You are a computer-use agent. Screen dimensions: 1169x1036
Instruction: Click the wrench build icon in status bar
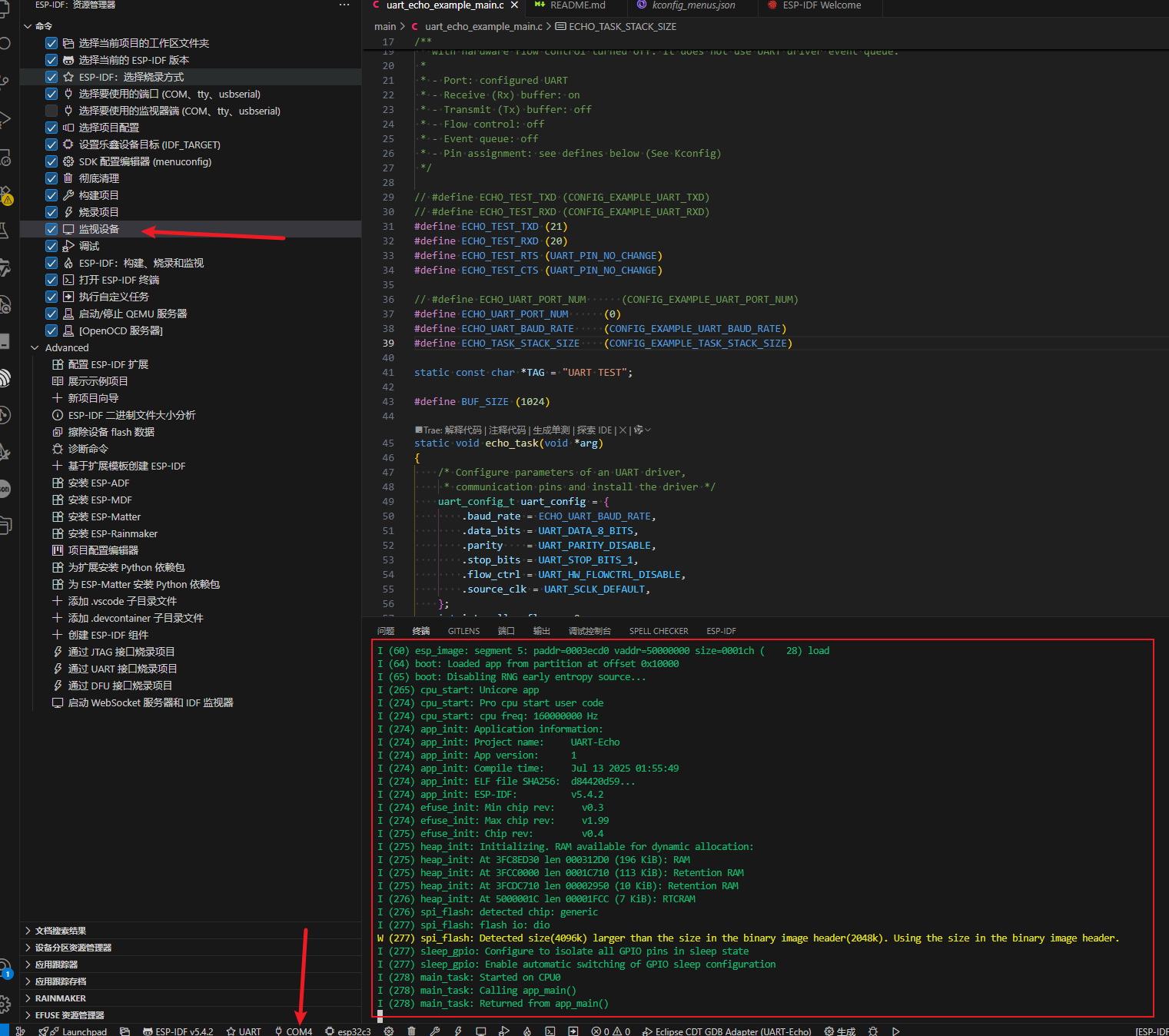point(434,1031)
